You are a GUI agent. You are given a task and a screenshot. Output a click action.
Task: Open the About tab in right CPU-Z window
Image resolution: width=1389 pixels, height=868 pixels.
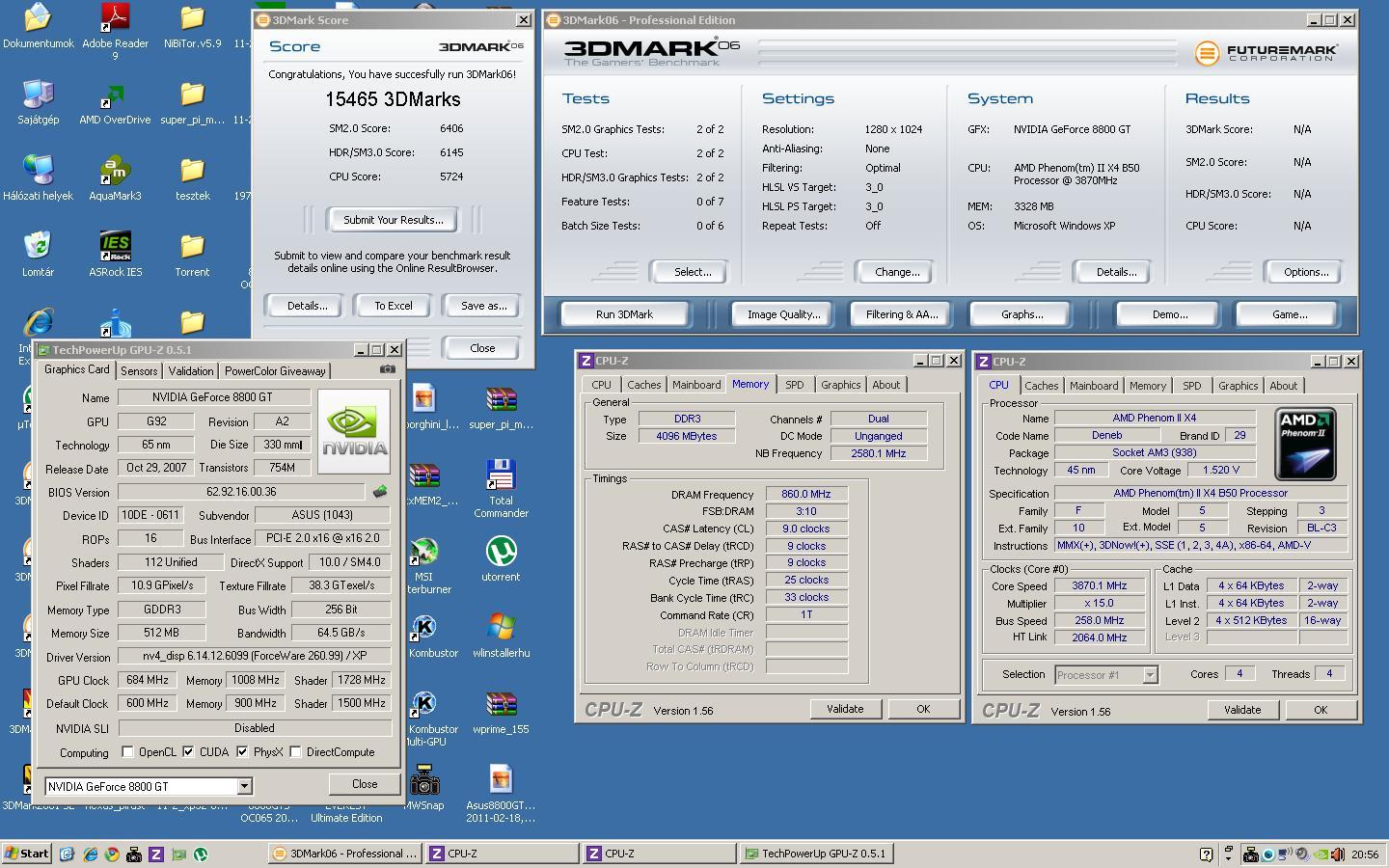[x=1283, y=386]
